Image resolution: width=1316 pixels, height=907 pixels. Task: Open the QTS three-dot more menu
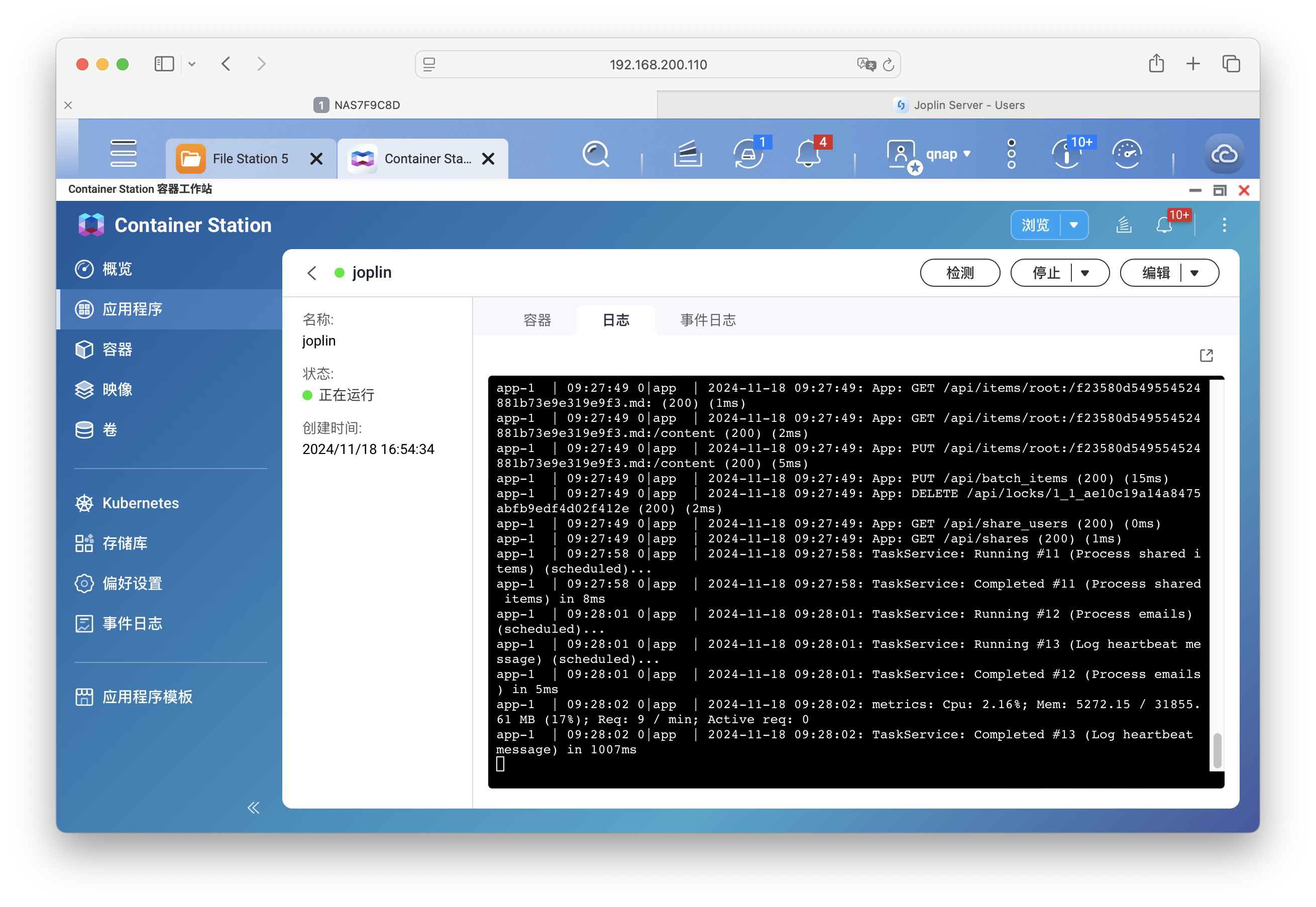point(1012,154)
